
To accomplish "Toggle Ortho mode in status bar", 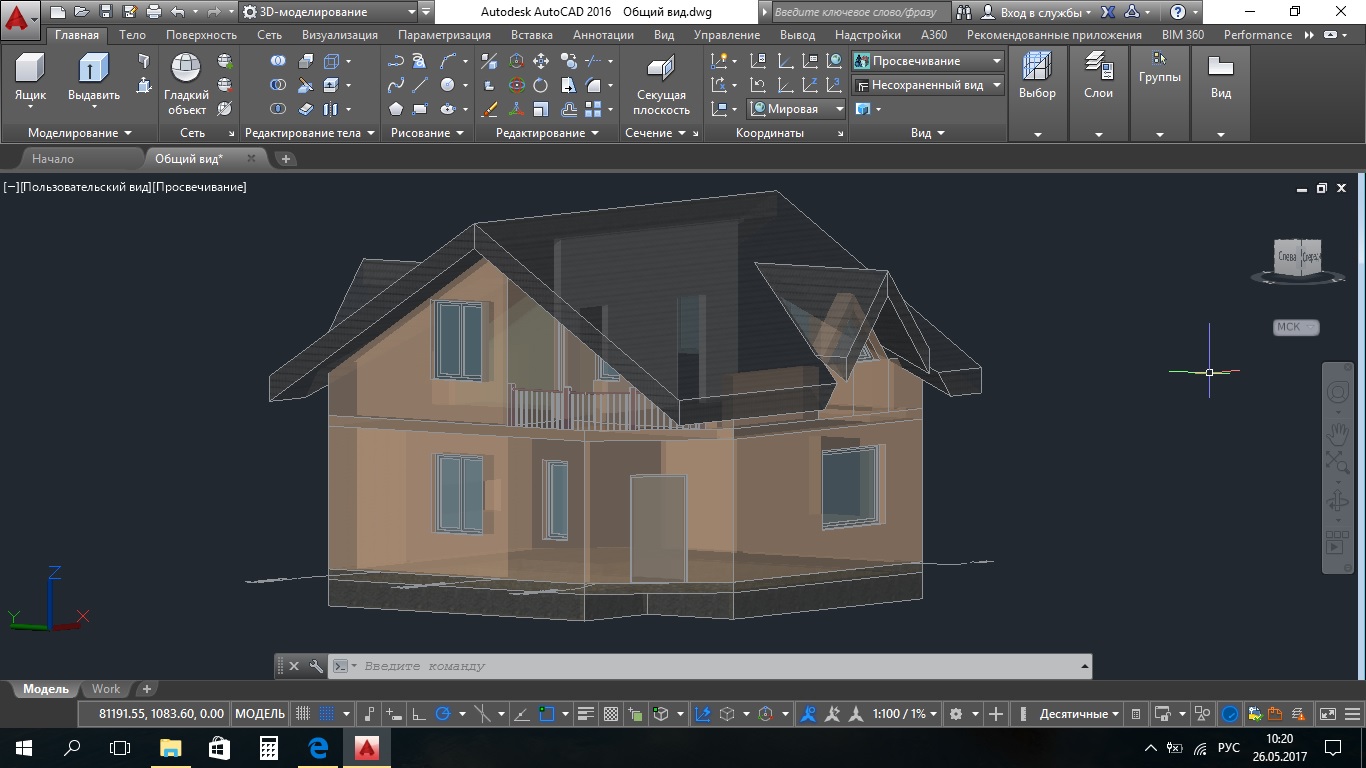I will coord(419,714).
